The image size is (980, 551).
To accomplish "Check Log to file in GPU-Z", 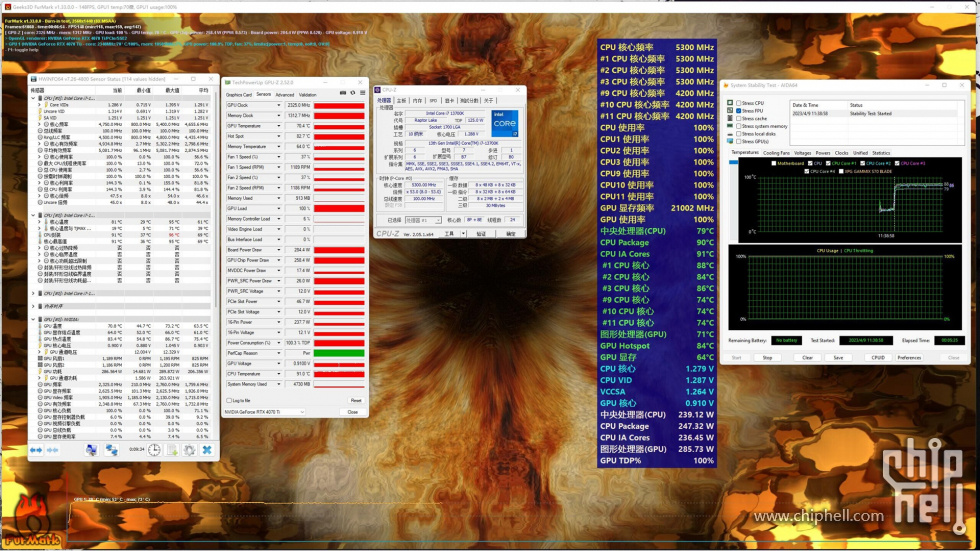I will click(x=229, y=400).
